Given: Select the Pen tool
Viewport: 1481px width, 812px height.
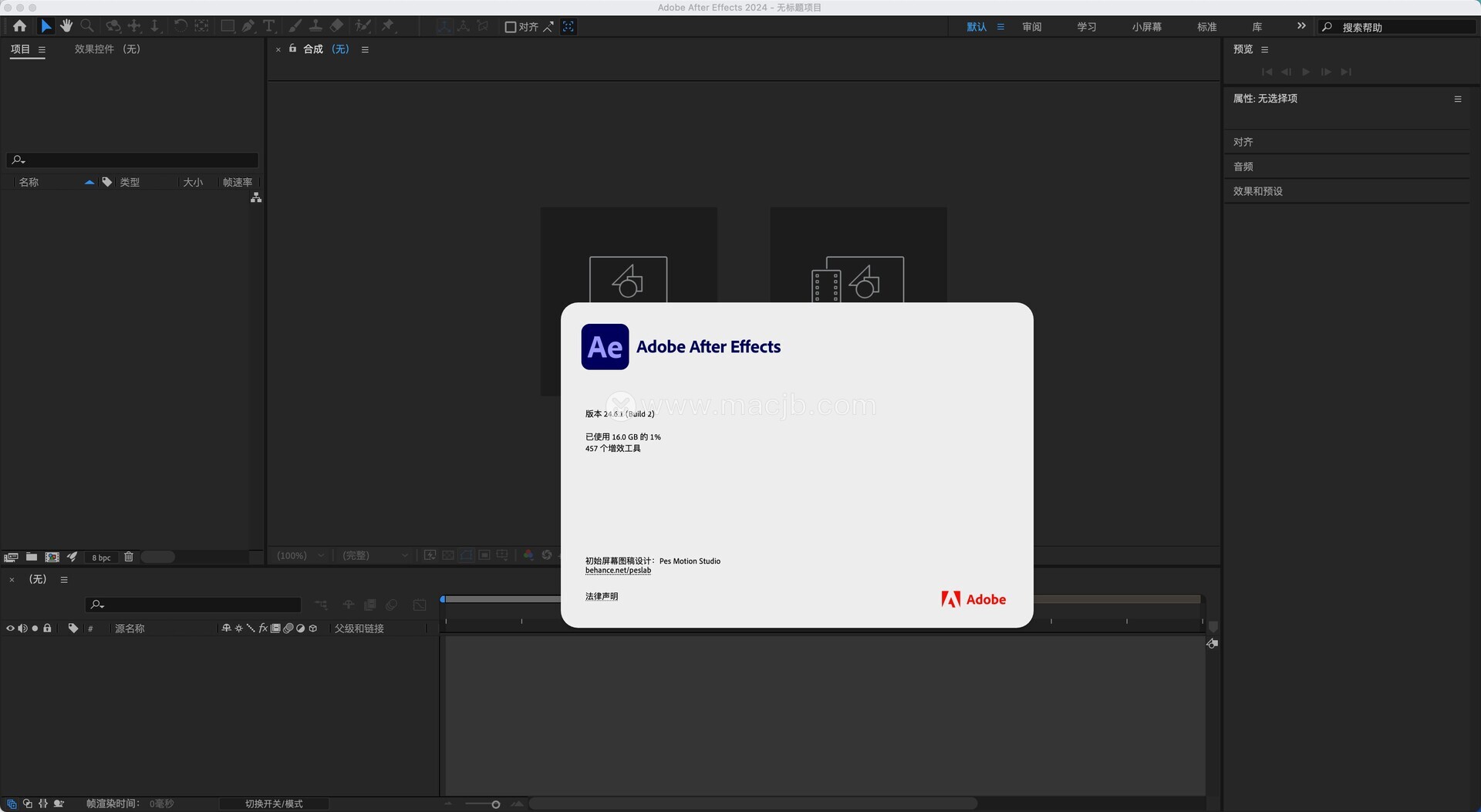Looking at the screenshot, I should click(248, 26).
